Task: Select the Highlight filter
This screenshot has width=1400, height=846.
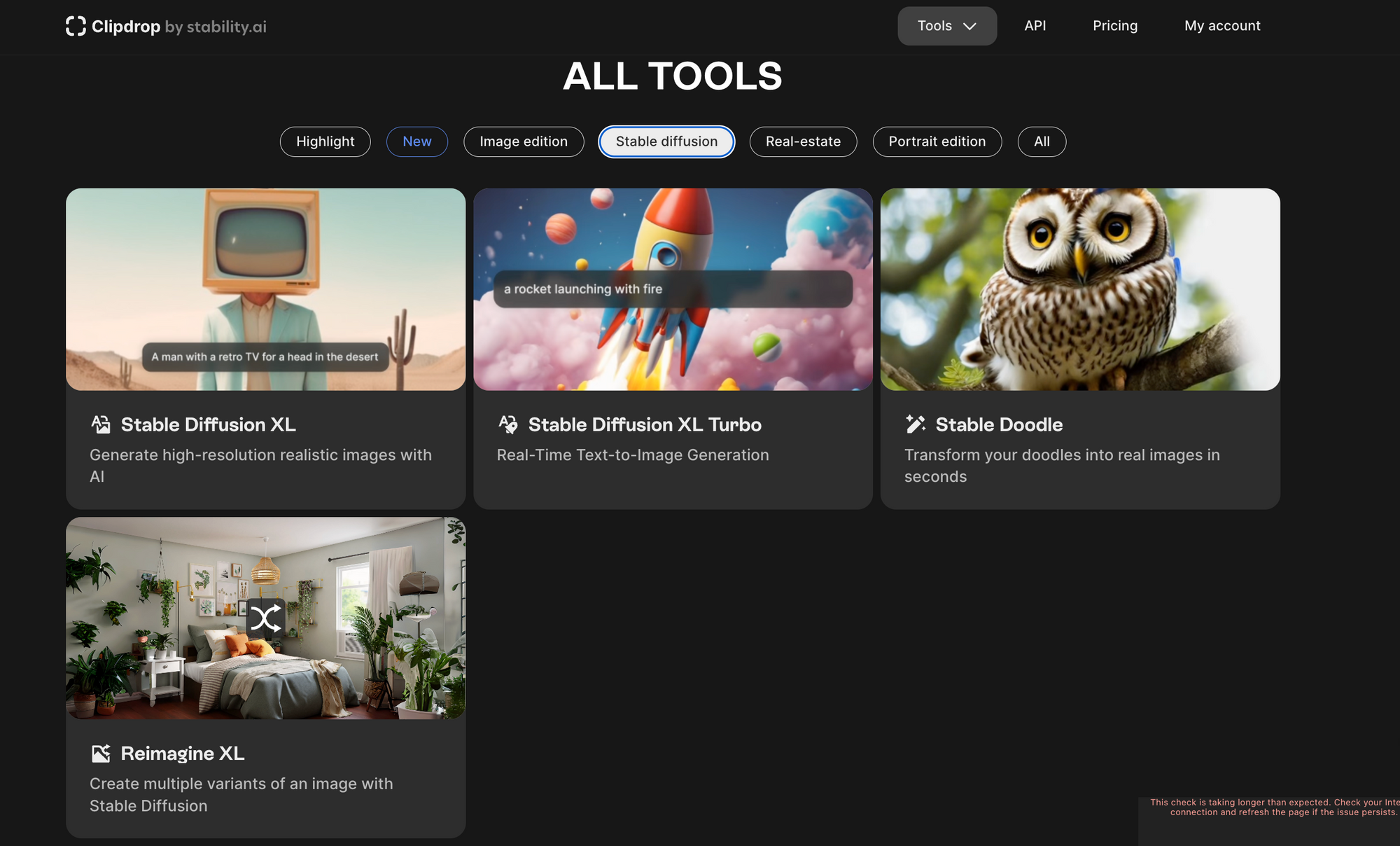Action: coord(325,141)
